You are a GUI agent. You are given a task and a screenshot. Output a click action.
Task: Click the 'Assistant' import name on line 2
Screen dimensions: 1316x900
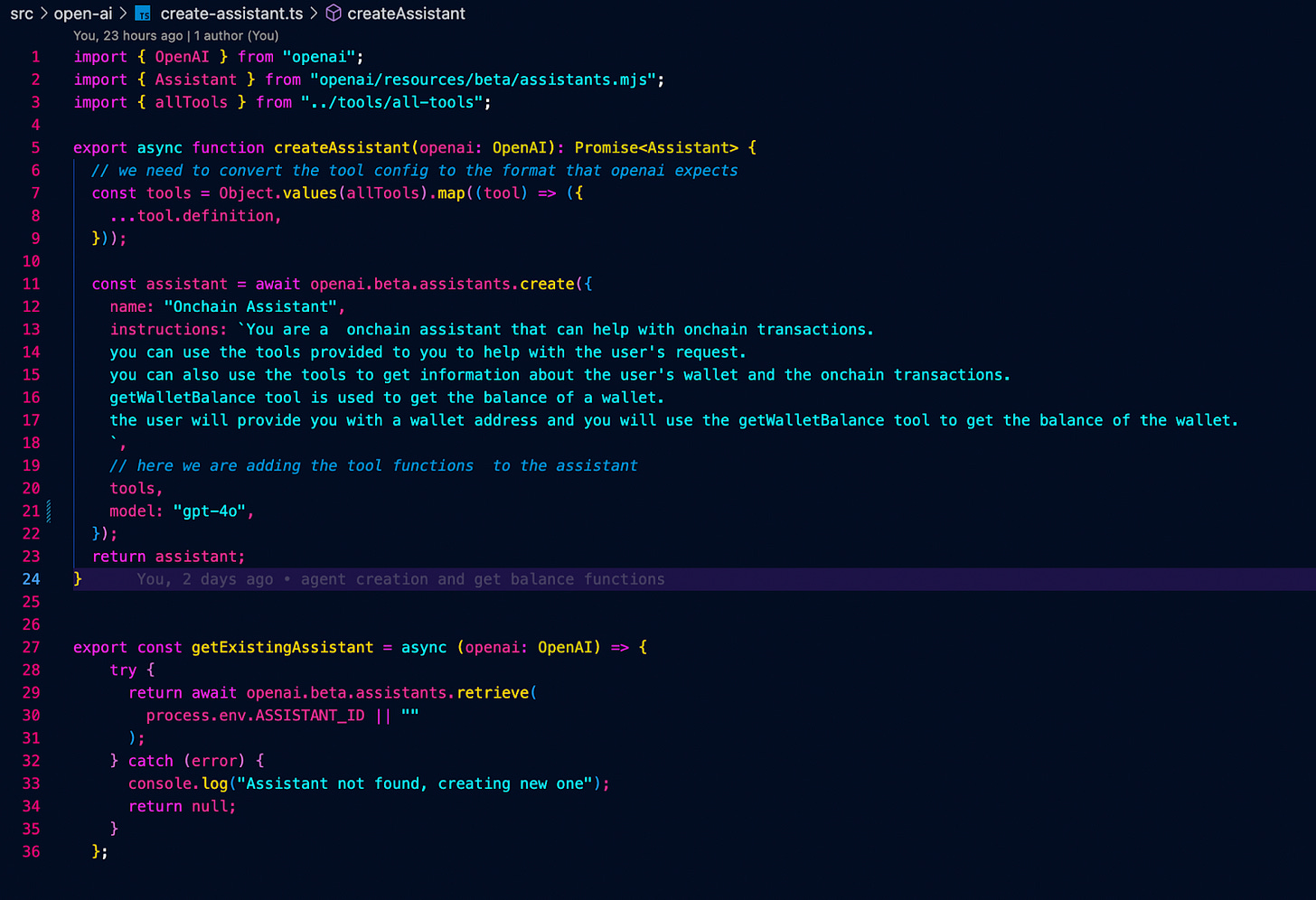click(x=195, y=80)
